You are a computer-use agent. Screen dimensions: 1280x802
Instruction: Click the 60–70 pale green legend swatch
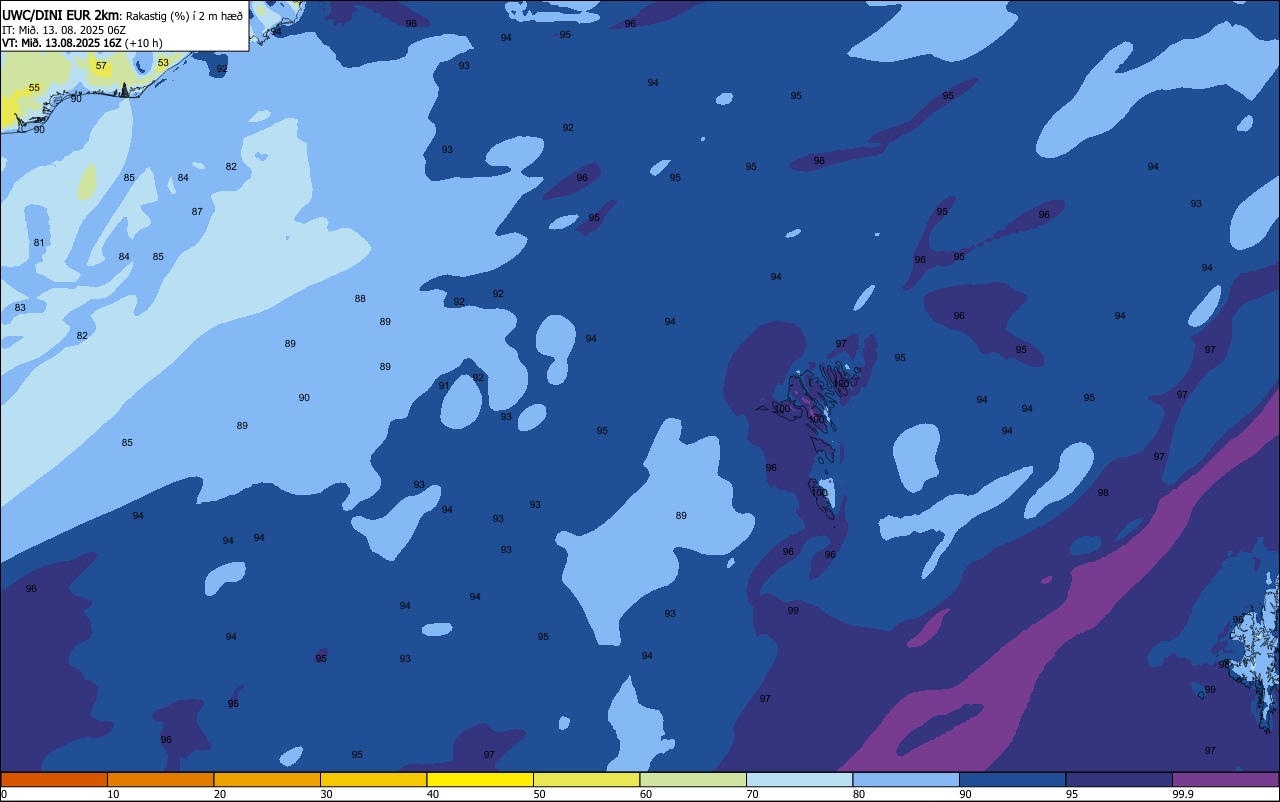pyautogui.click(x=693, y=779)
